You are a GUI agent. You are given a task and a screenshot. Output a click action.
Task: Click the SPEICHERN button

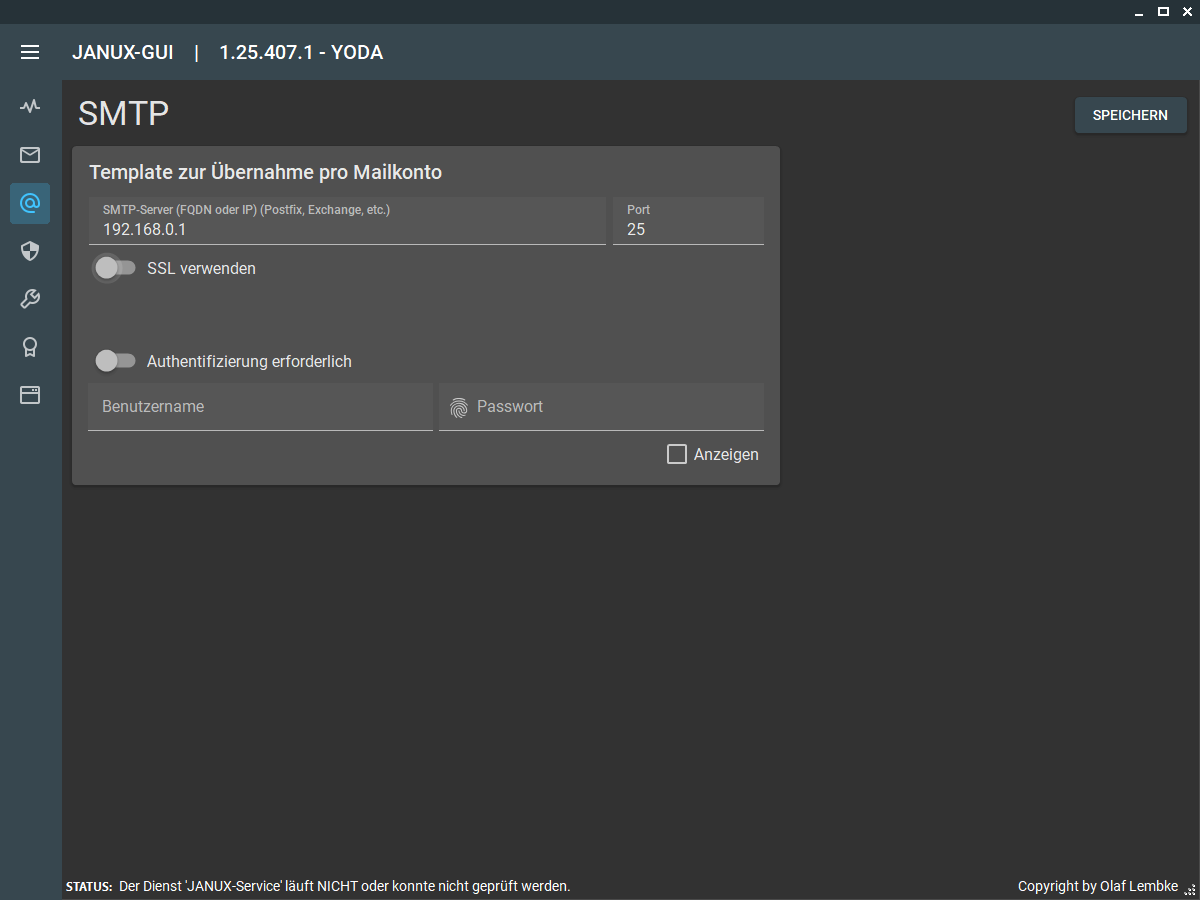(x=1130, y=115)
